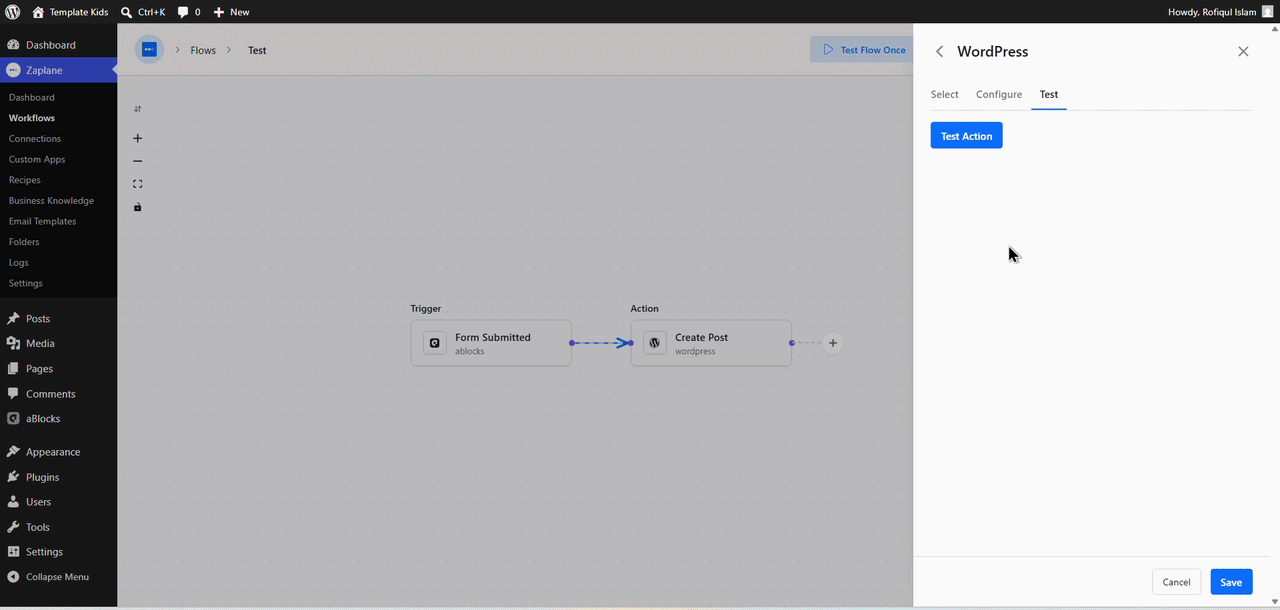
Task: Open the Dashboard menu
Action: point(58,45)
